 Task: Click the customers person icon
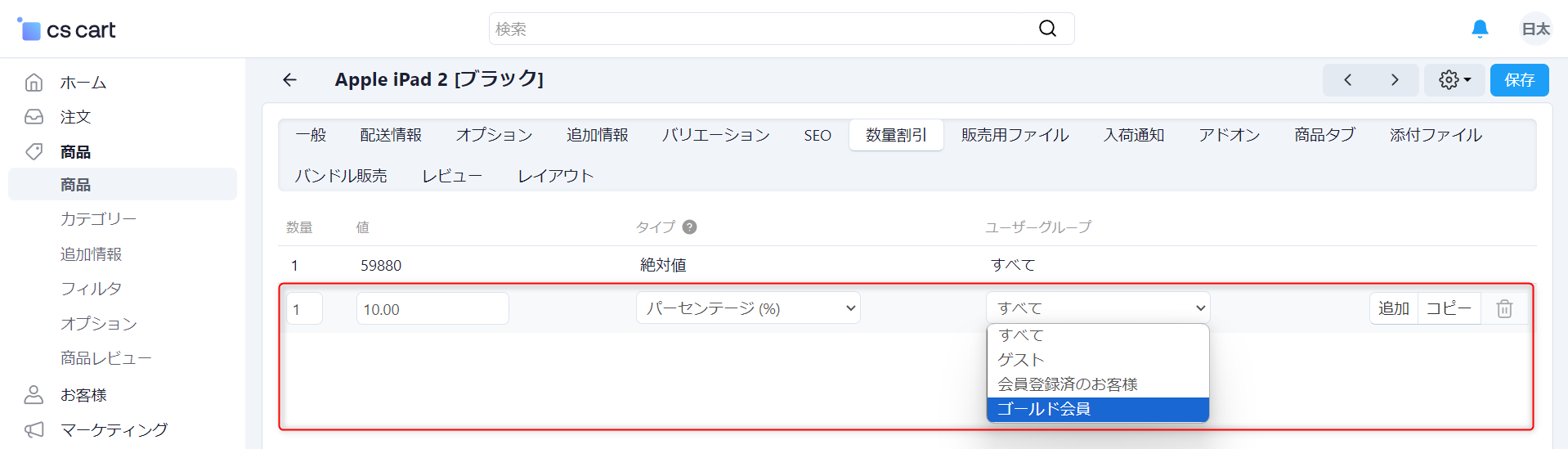34,394
